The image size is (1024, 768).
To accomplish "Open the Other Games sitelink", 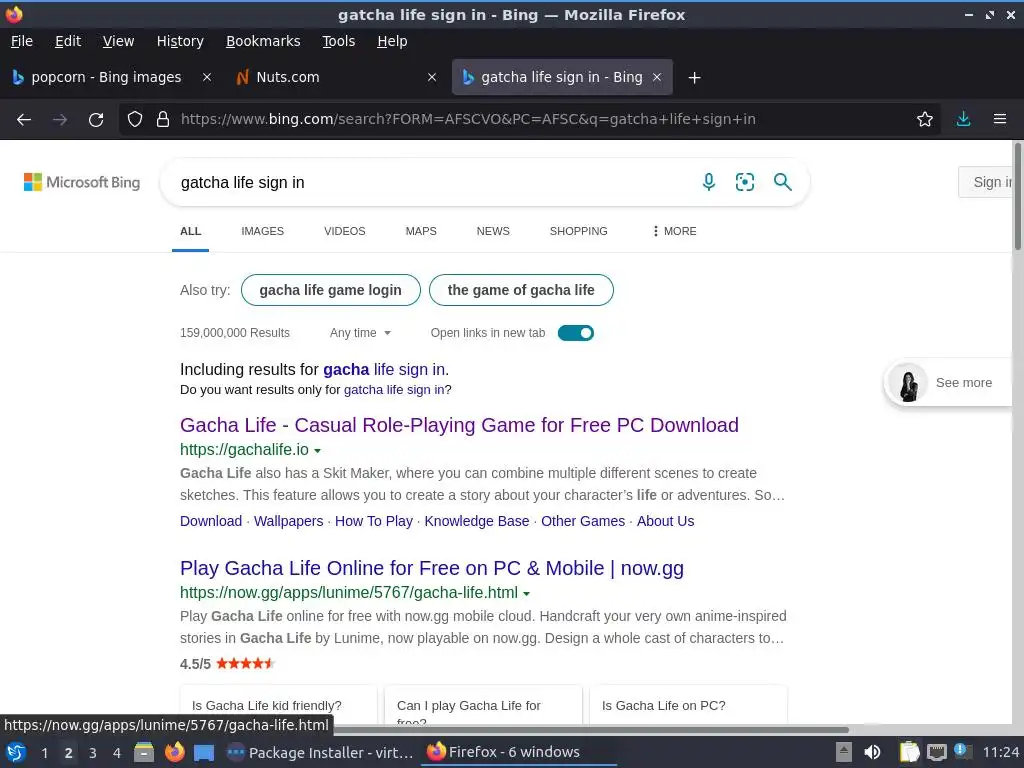I will point(583,521).
